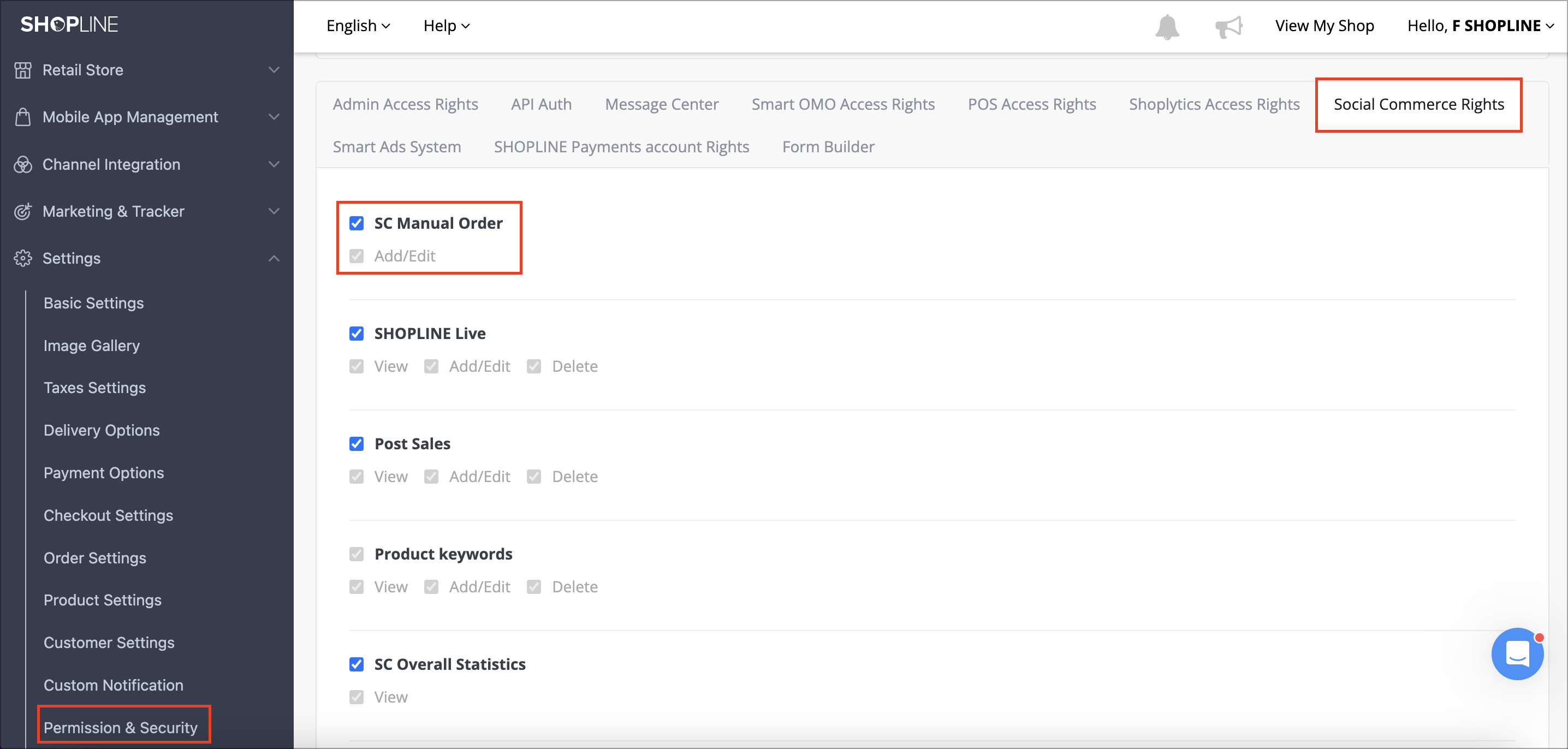Expand Channel Integration chevron
The width and height of the screenshot is (1568, 749).
275,164
